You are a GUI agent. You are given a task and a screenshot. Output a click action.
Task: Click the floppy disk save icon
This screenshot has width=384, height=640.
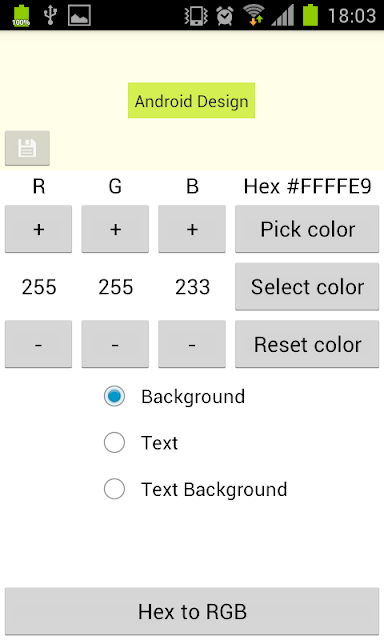(x=27, y=148)
